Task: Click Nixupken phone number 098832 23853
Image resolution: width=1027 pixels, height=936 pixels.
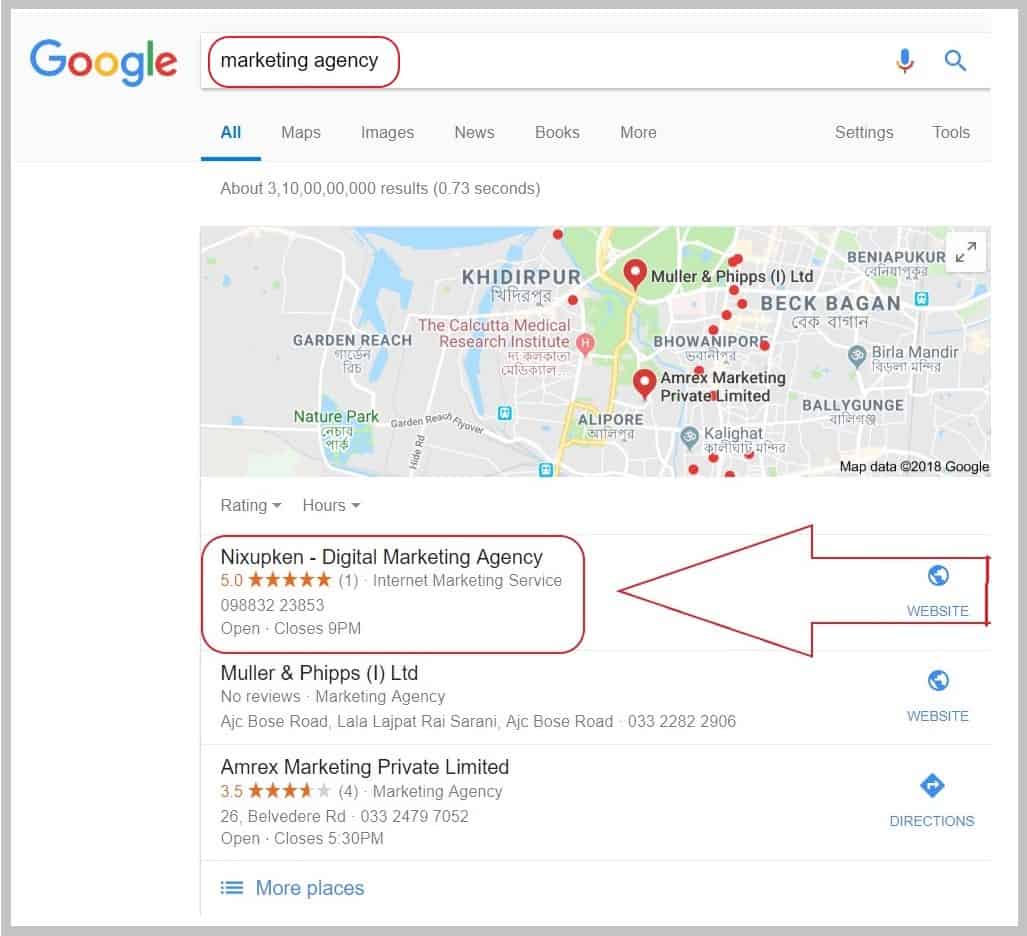Action: pyautogui.click(x=272, y=605)
